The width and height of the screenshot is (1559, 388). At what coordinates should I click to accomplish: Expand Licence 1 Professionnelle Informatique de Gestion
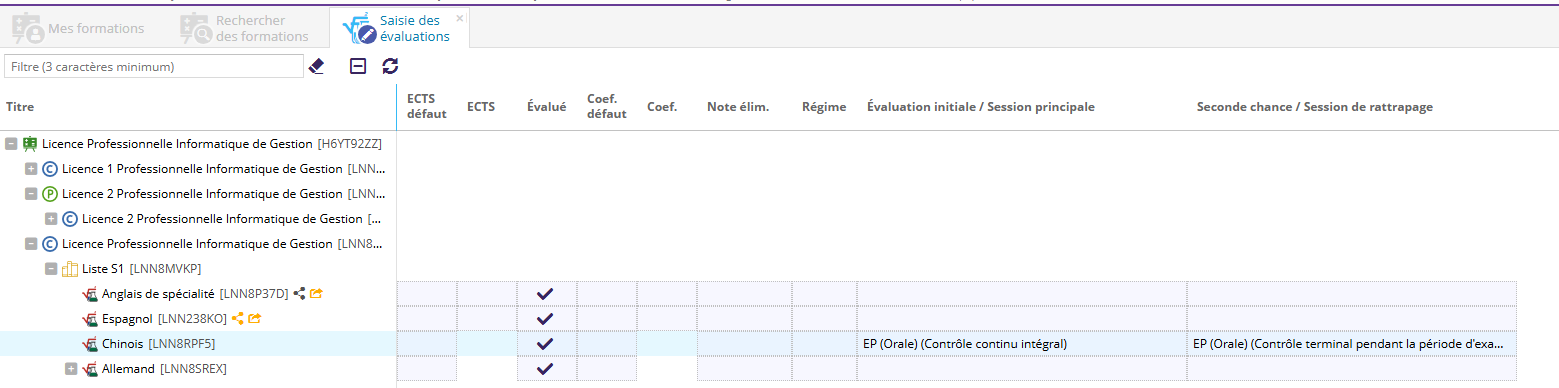click(31, 169)
